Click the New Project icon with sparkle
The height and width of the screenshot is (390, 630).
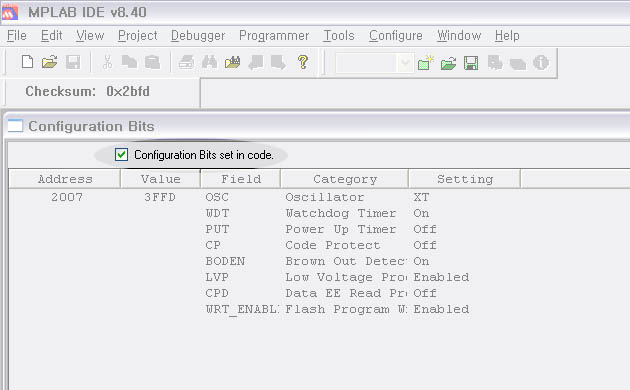[425, 63]
